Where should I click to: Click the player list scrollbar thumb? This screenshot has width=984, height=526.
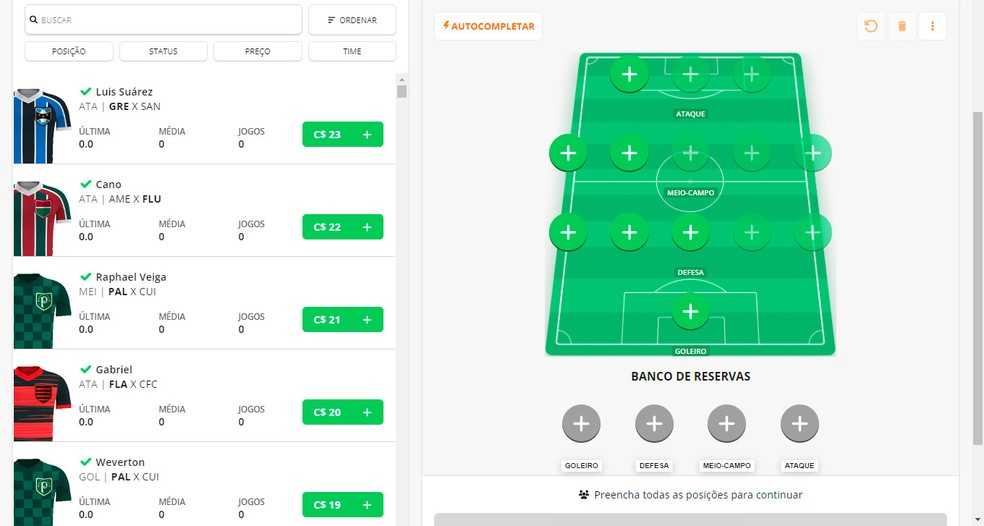(402, 92)
